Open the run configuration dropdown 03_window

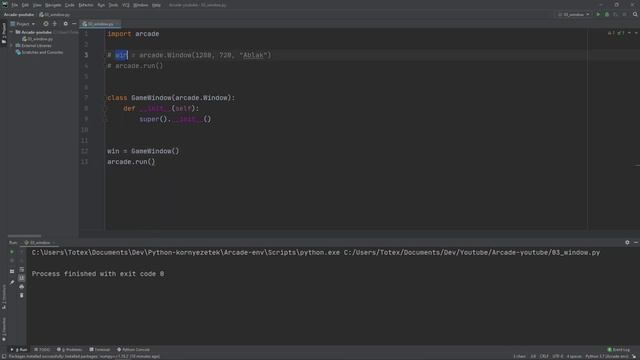pyautogui.click(x=574, y=14)
